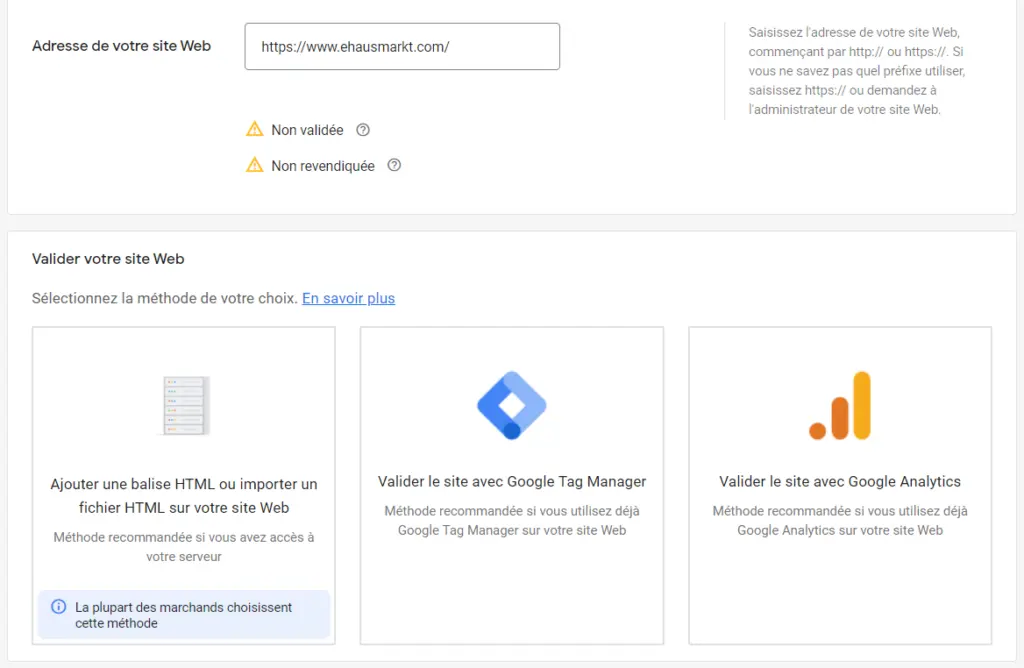Open help icon next to Non validée
The height and width of the screenshot is (668, 1024).
(363, 130)
